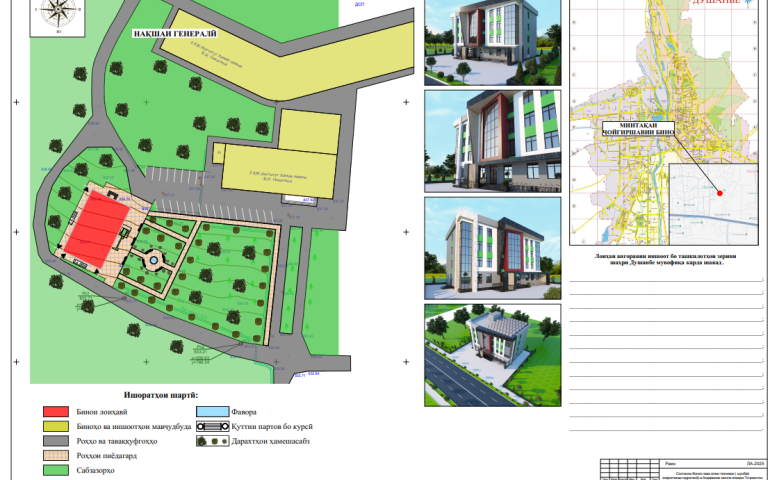Click the fountain circle in the garden
770x480 pixels.
coord(152,260)
